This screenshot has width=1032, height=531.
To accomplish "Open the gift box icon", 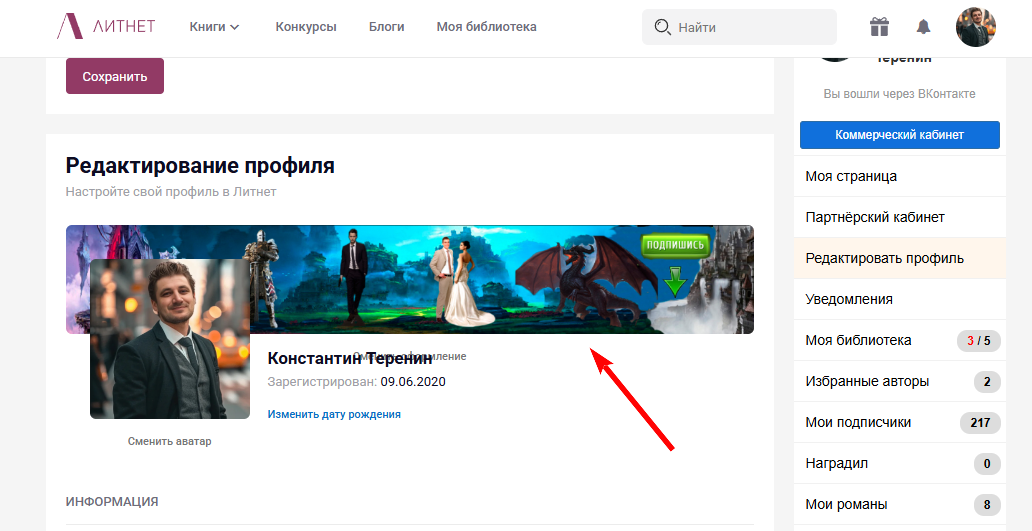I will coord(879,27).
